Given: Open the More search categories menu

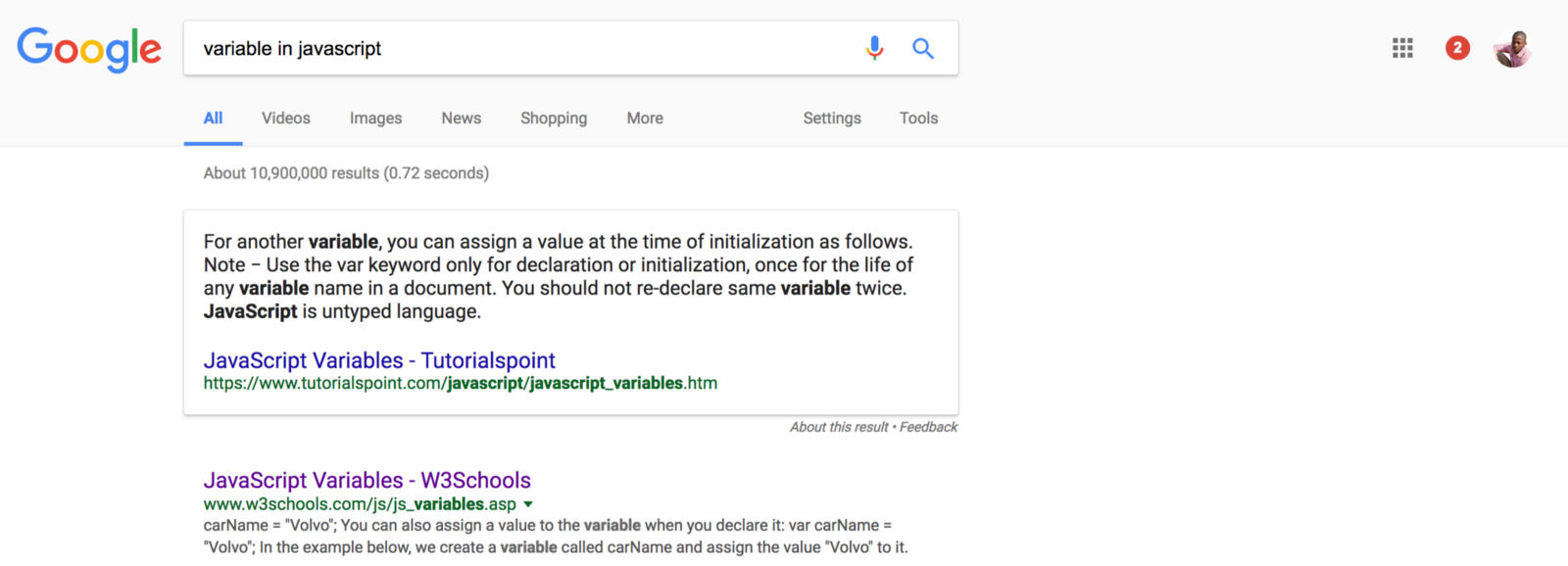Looking at the screenshot, I should click(x=645, y=118).
